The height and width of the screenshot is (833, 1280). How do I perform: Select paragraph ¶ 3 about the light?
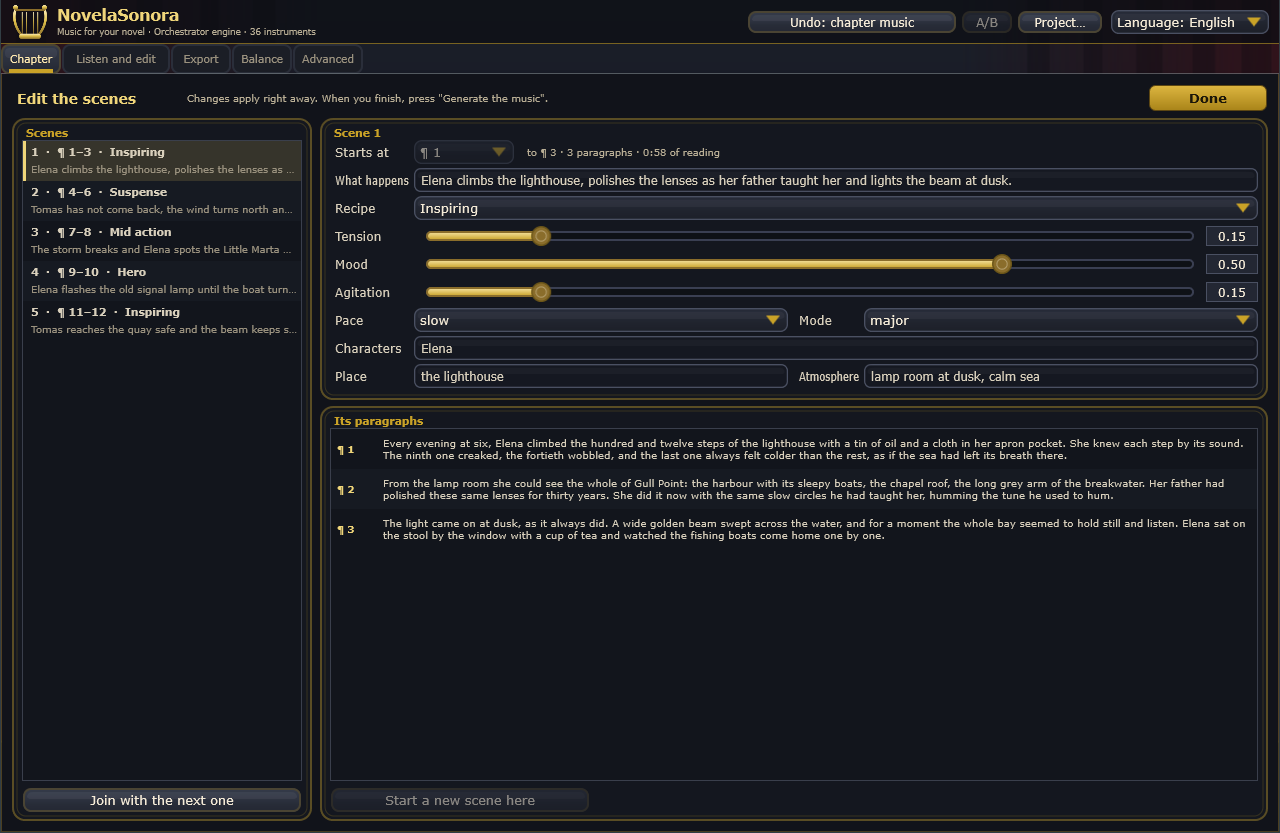point(794,529)
